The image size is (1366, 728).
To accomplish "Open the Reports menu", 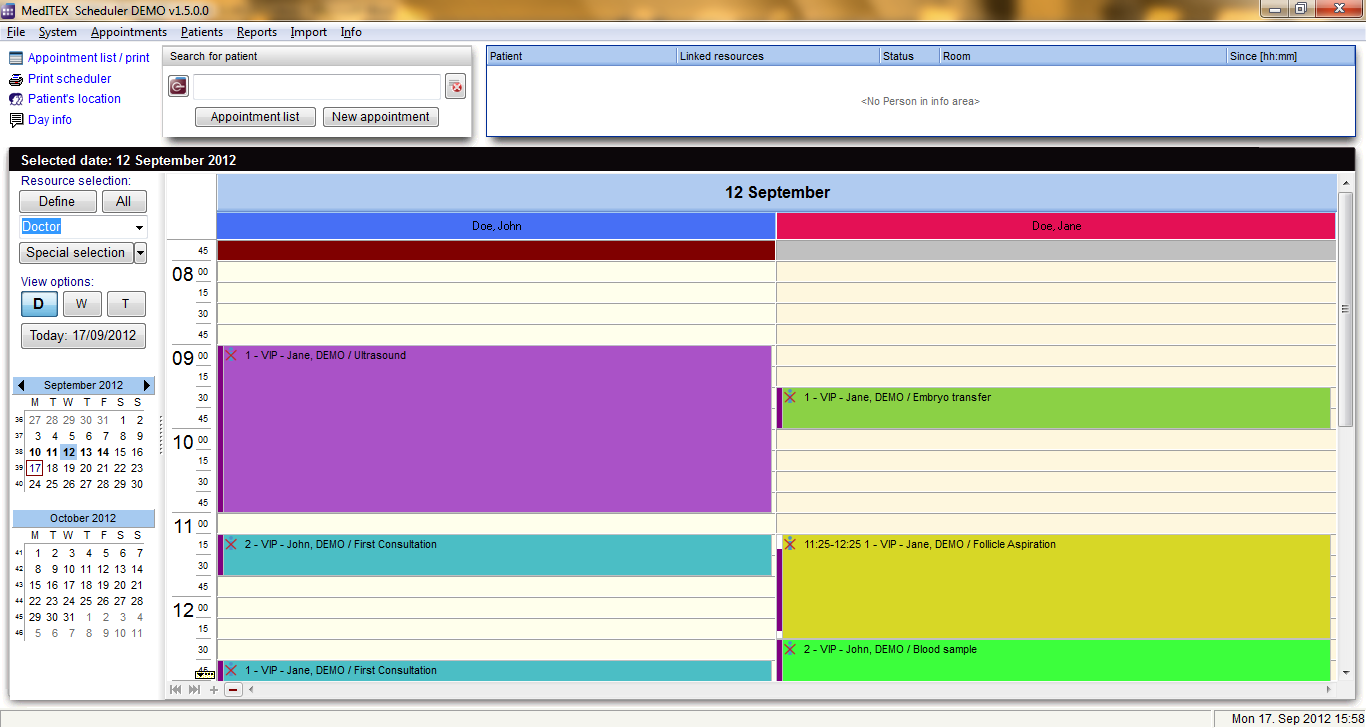I will [257, 32].
